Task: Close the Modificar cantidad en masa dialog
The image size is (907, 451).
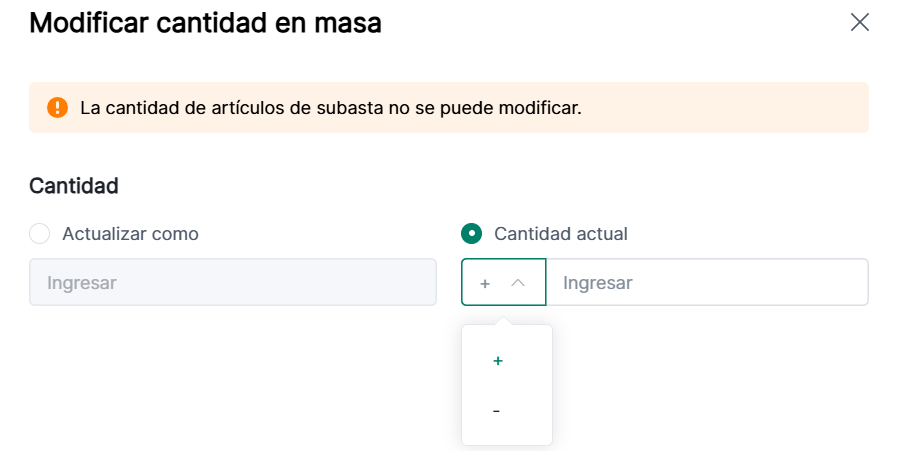Action: coord(859,22)
